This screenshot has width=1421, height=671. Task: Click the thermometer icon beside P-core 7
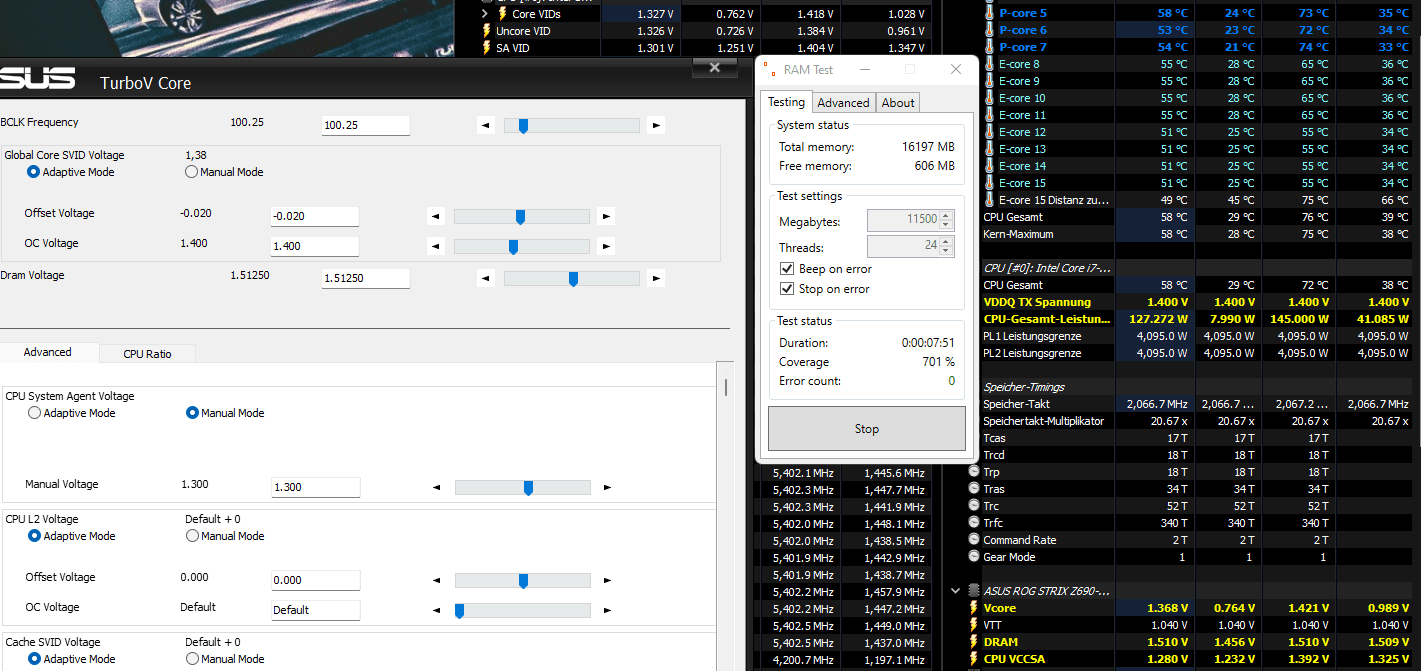coord(989,47)
